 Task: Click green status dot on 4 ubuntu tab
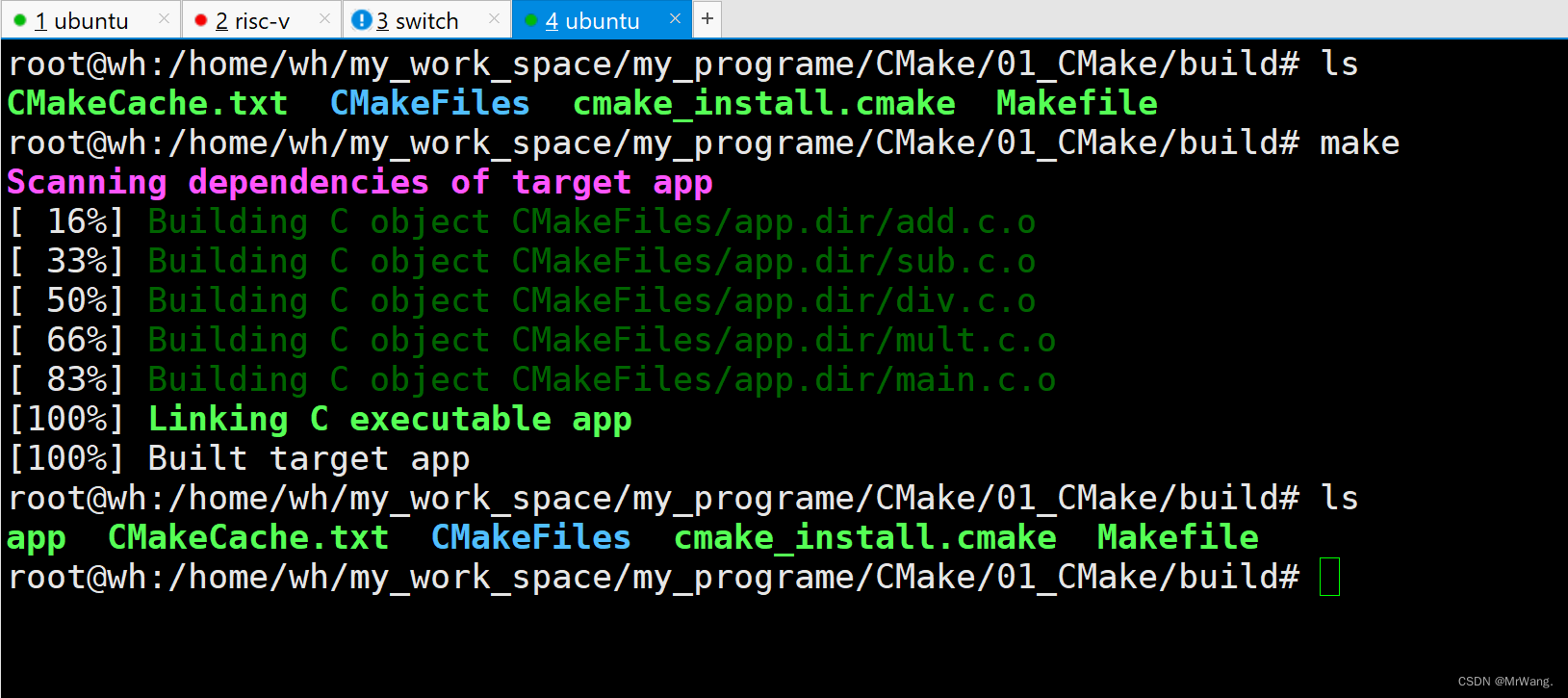[530, 20]
